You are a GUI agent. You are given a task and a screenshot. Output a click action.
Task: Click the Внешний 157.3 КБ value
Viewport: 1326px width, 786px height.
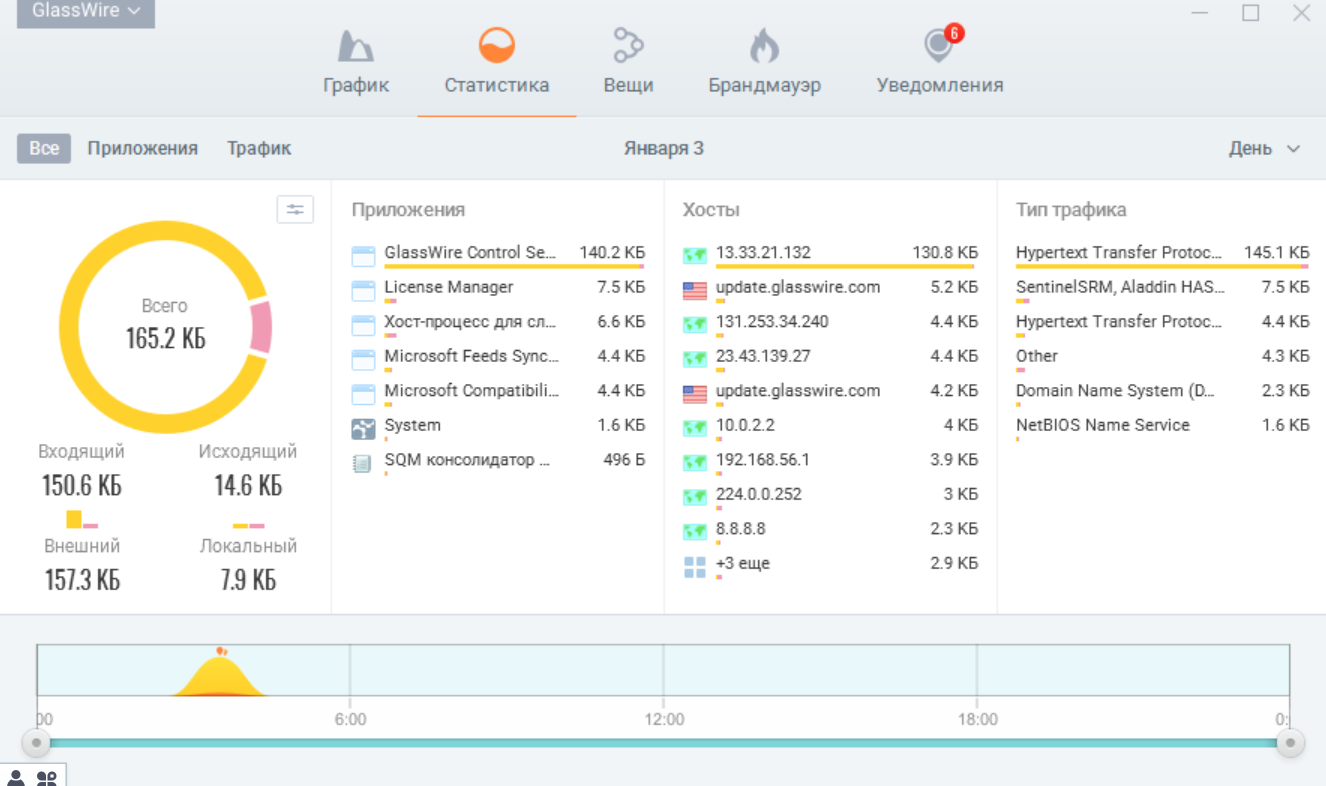tap(82, 580)
